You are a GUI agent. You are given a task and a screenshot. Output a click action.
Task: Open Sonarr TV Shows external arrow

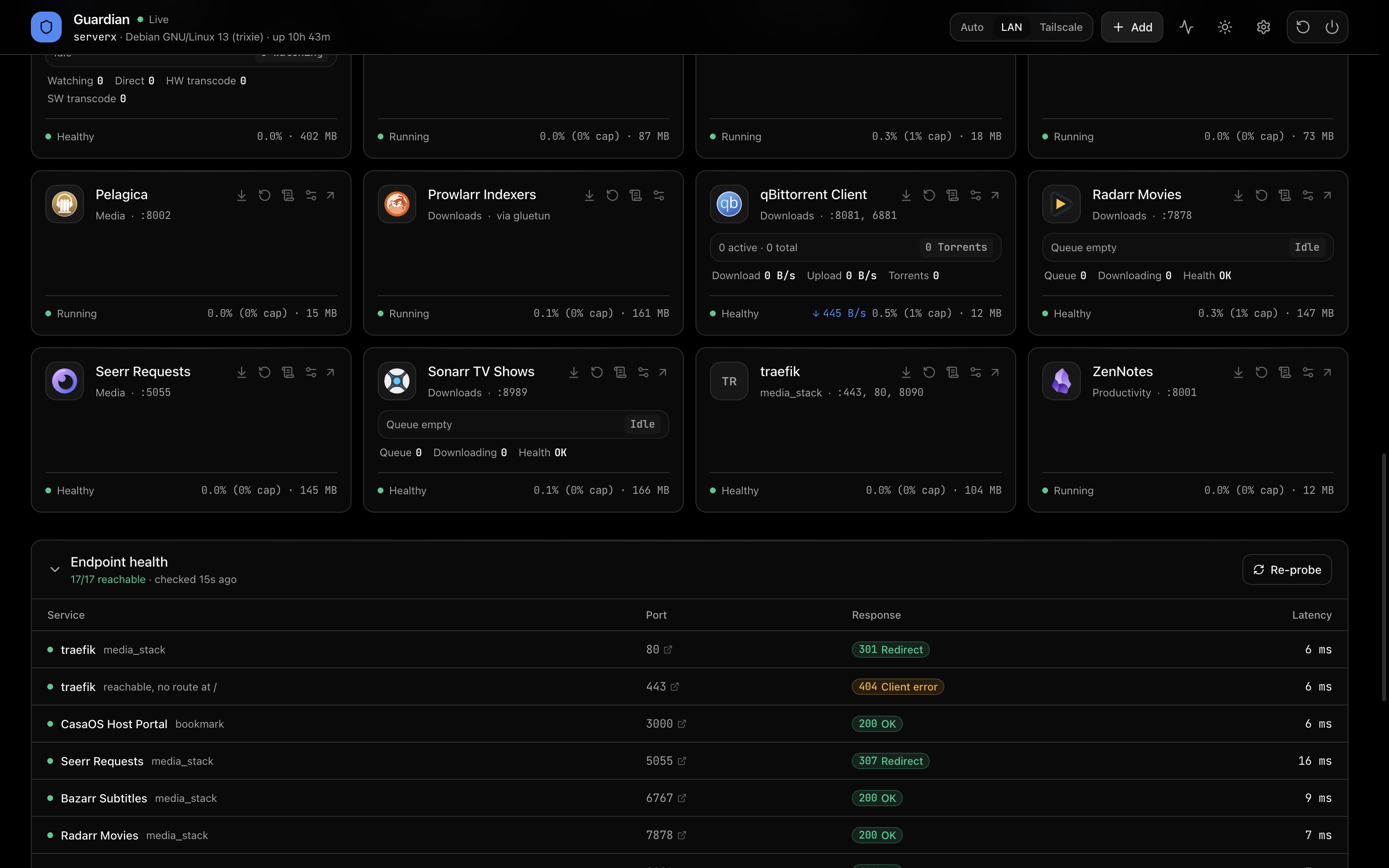pos(663,373)
